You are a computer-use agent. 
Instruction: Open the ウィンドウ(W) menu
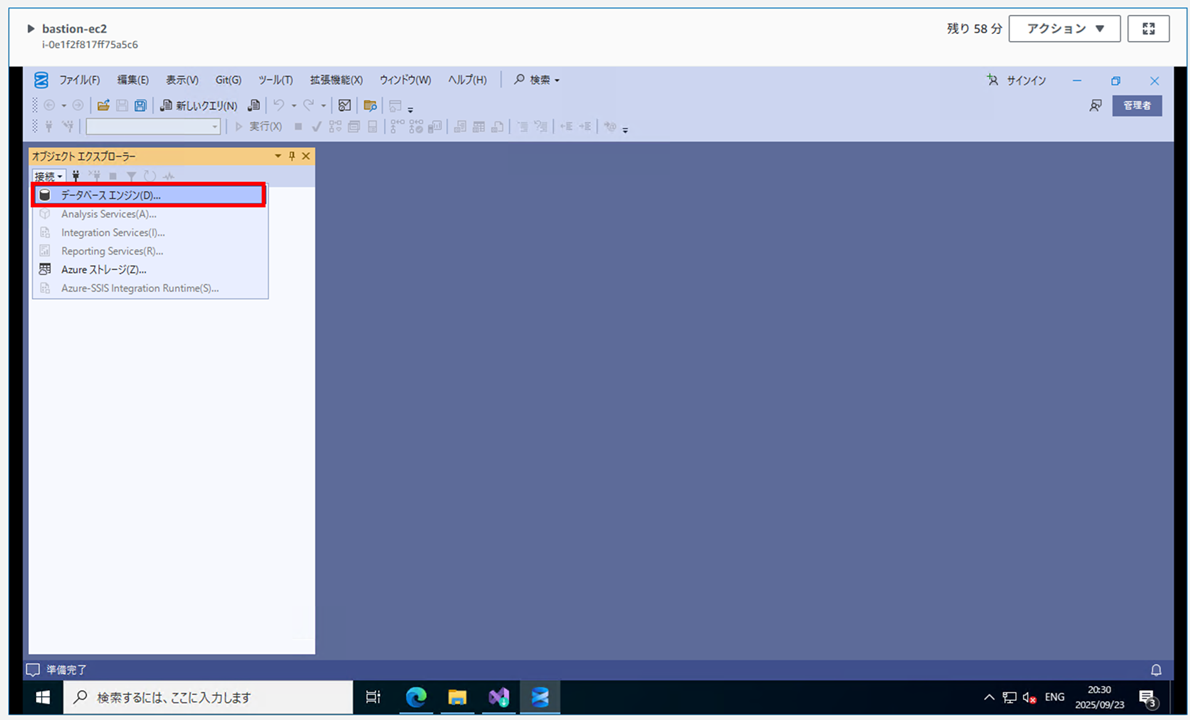tap(405, 80)
